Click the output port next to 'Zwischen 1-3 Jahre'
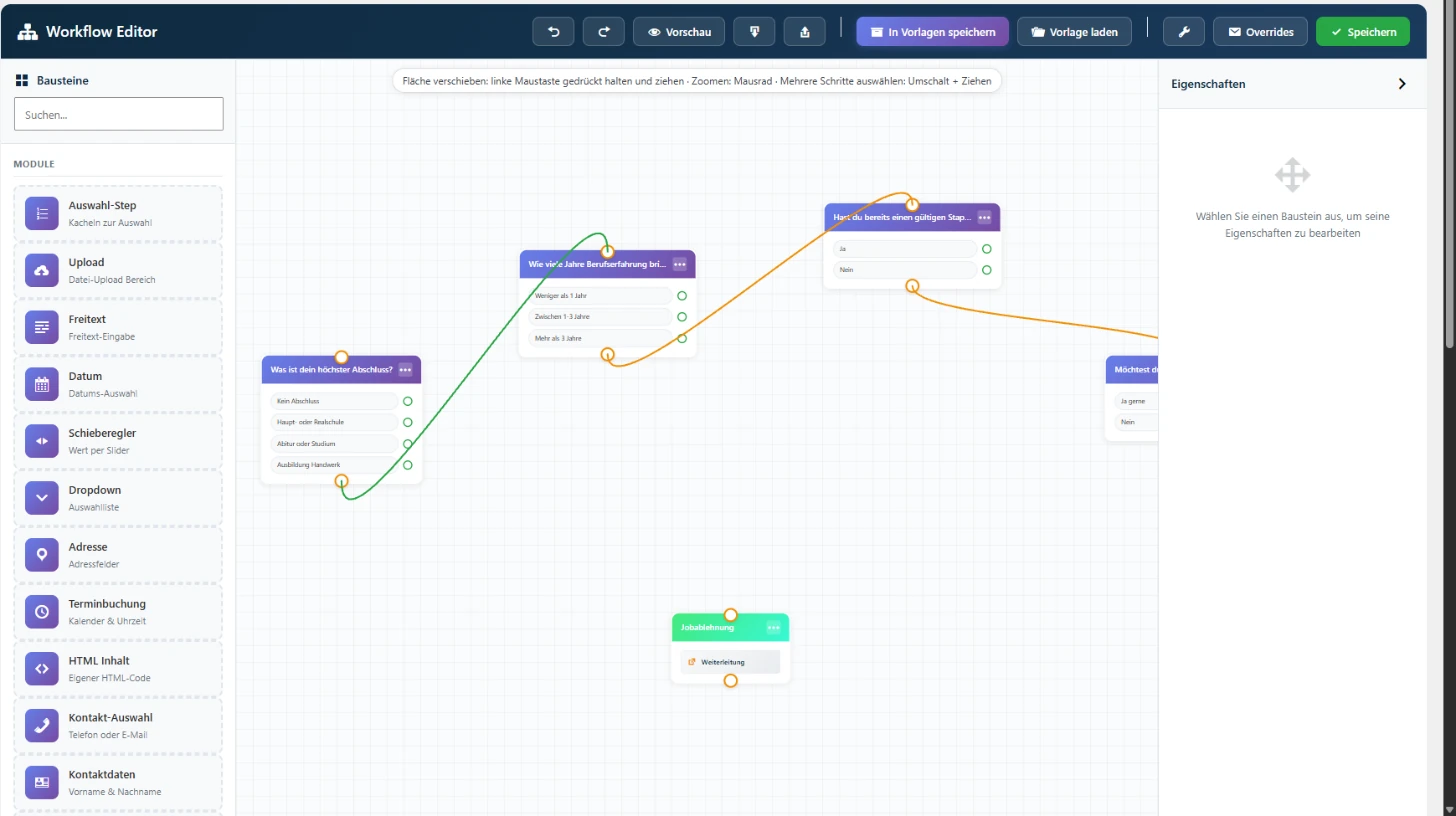The height and width of the screenshot is (816, 1456). click(x=682, y=317)
